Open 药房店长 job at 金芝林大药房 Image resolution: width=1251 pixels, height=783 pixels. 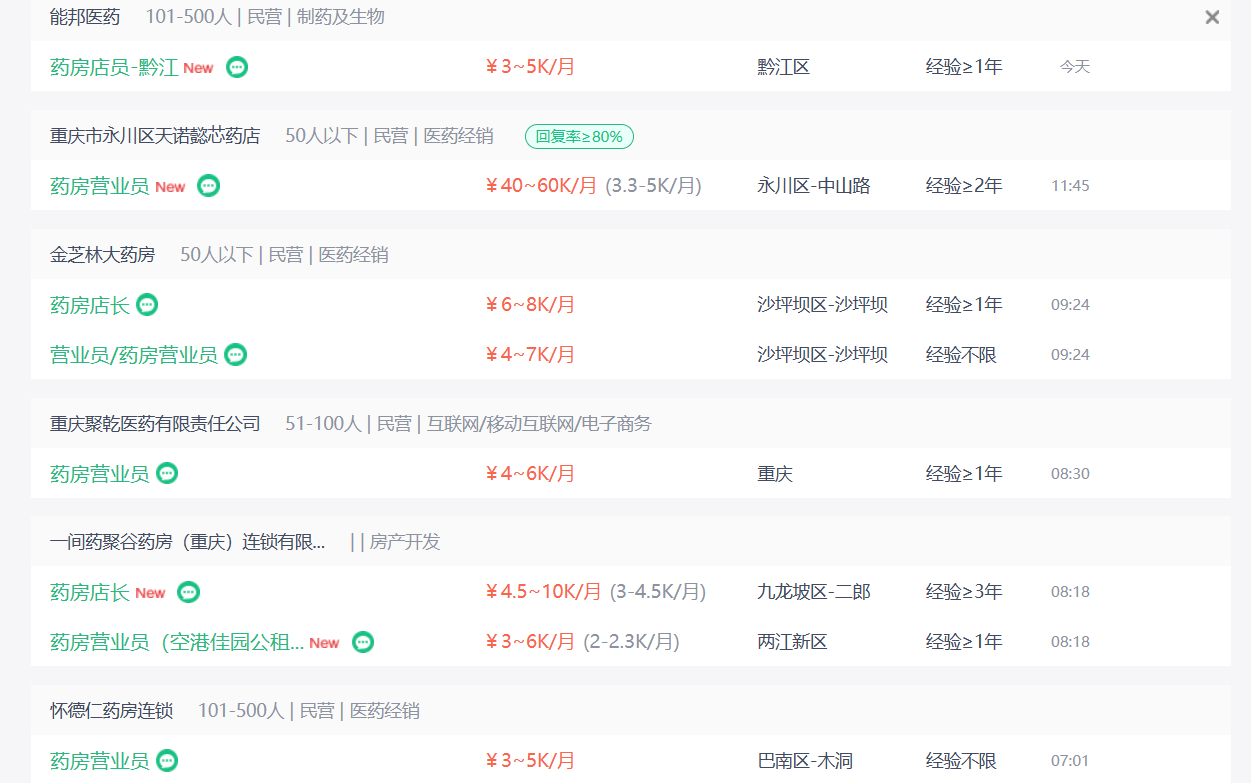pyautogui.click(x=90, y=305)
